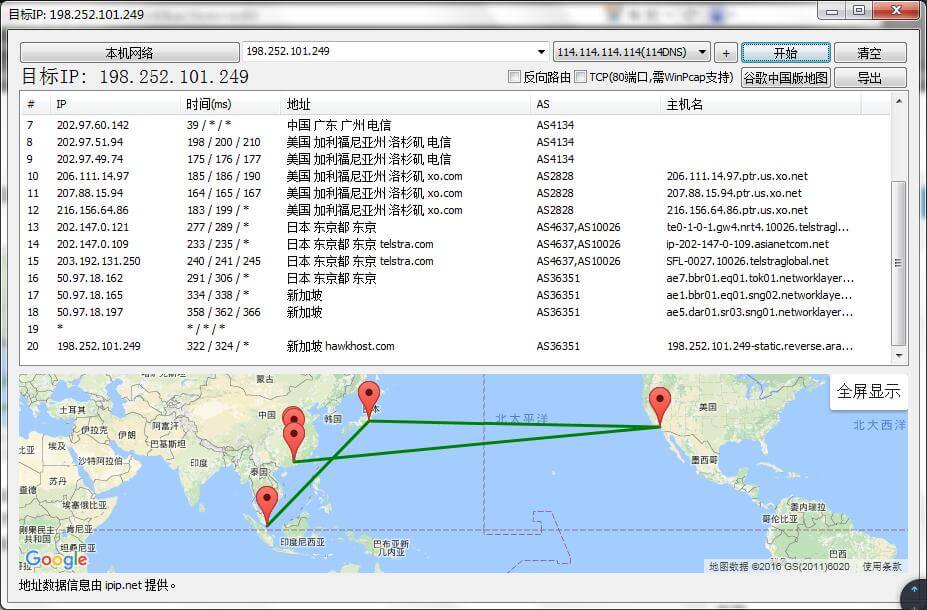Enable the 反向路由 checkbox
Image resolution: width=927 pixels, height=610 pixels.
[x=515, y=77]
